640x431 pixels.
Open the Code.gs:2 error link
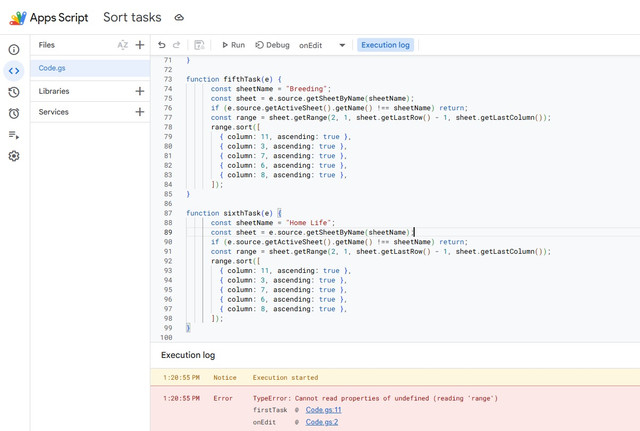tap(322, 422)
